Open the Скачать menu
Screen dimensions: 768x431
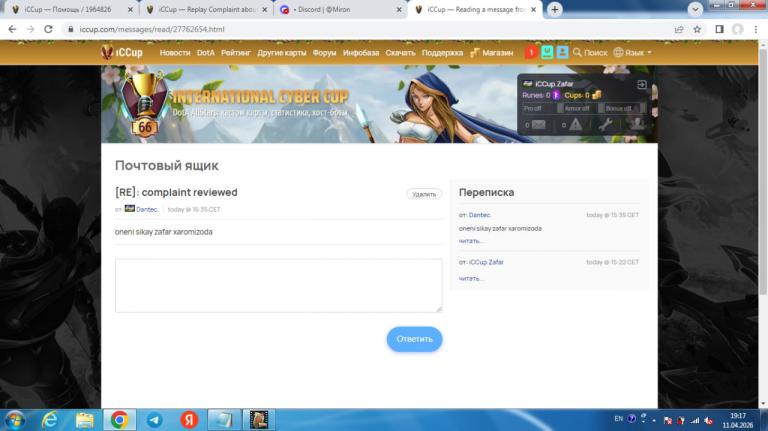tap(400, 52)
